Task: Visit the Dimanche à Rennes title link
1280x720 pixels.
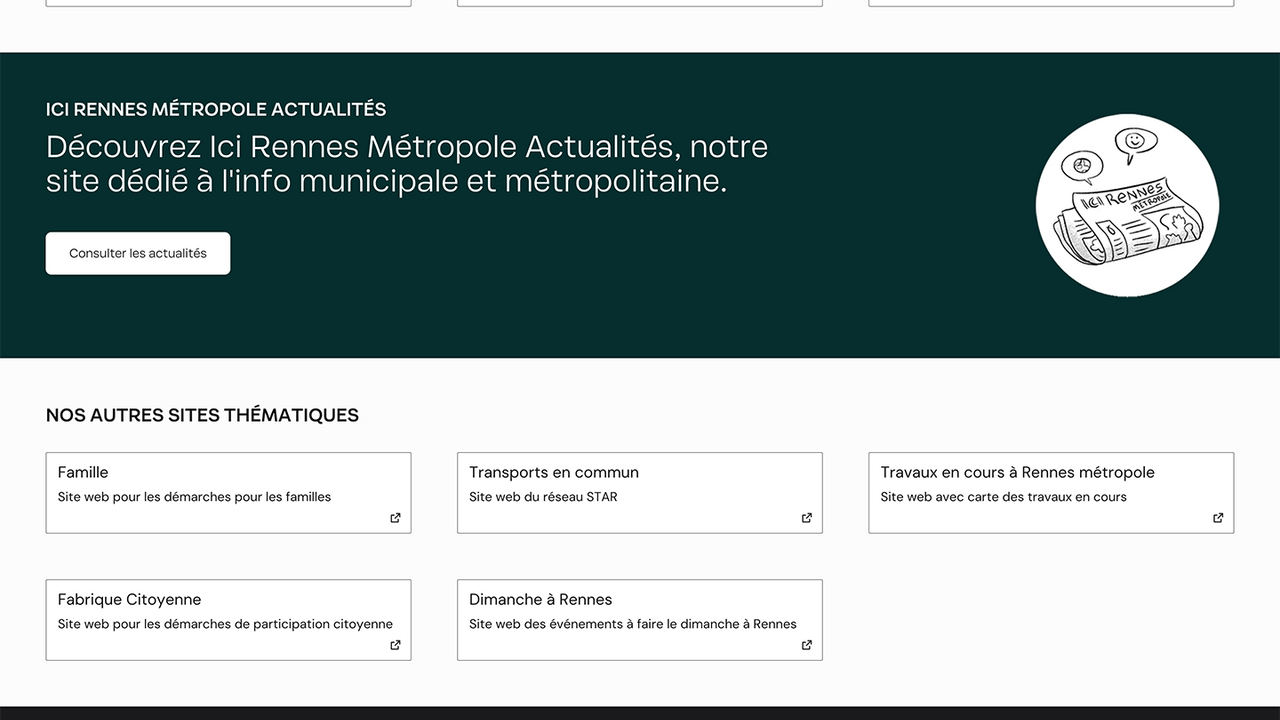Action: 540,599
